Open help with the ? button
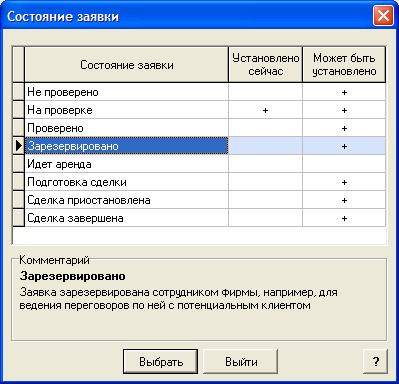The image size is (399, 384). pyautogui.click(x=375, y=361)
